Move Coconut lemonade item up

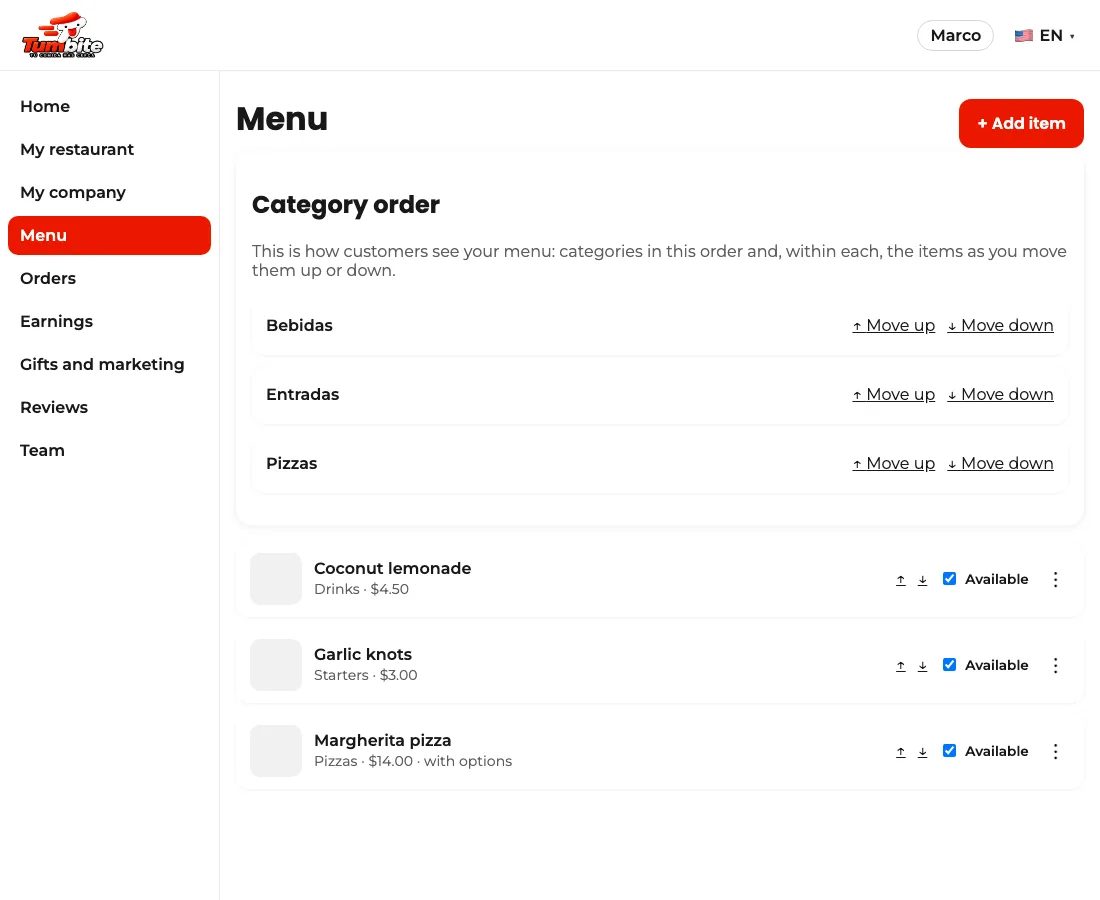pyautogui.click(x=901, y=580)
